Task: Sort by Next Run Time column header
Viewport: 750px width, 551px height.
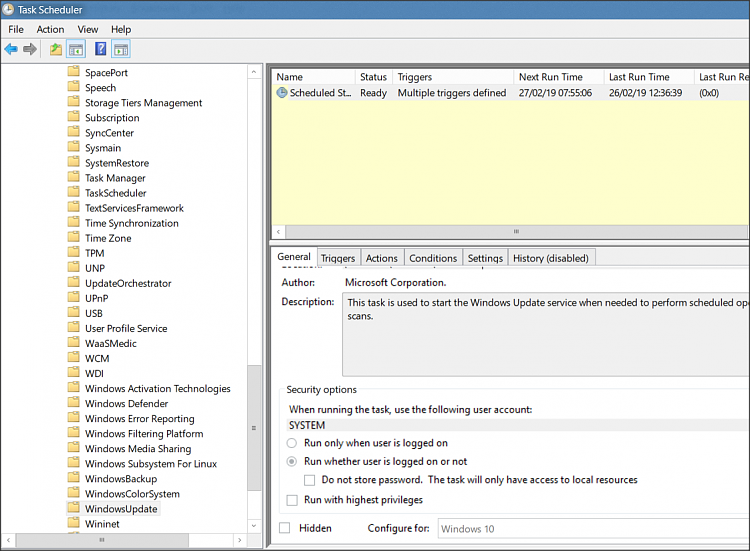Action: point(559,77)
